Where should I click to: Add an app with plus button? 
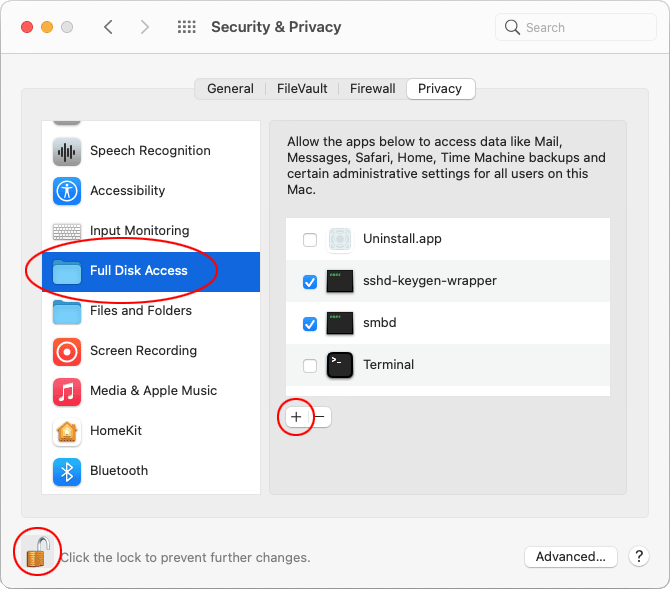(x=297, y=417)
